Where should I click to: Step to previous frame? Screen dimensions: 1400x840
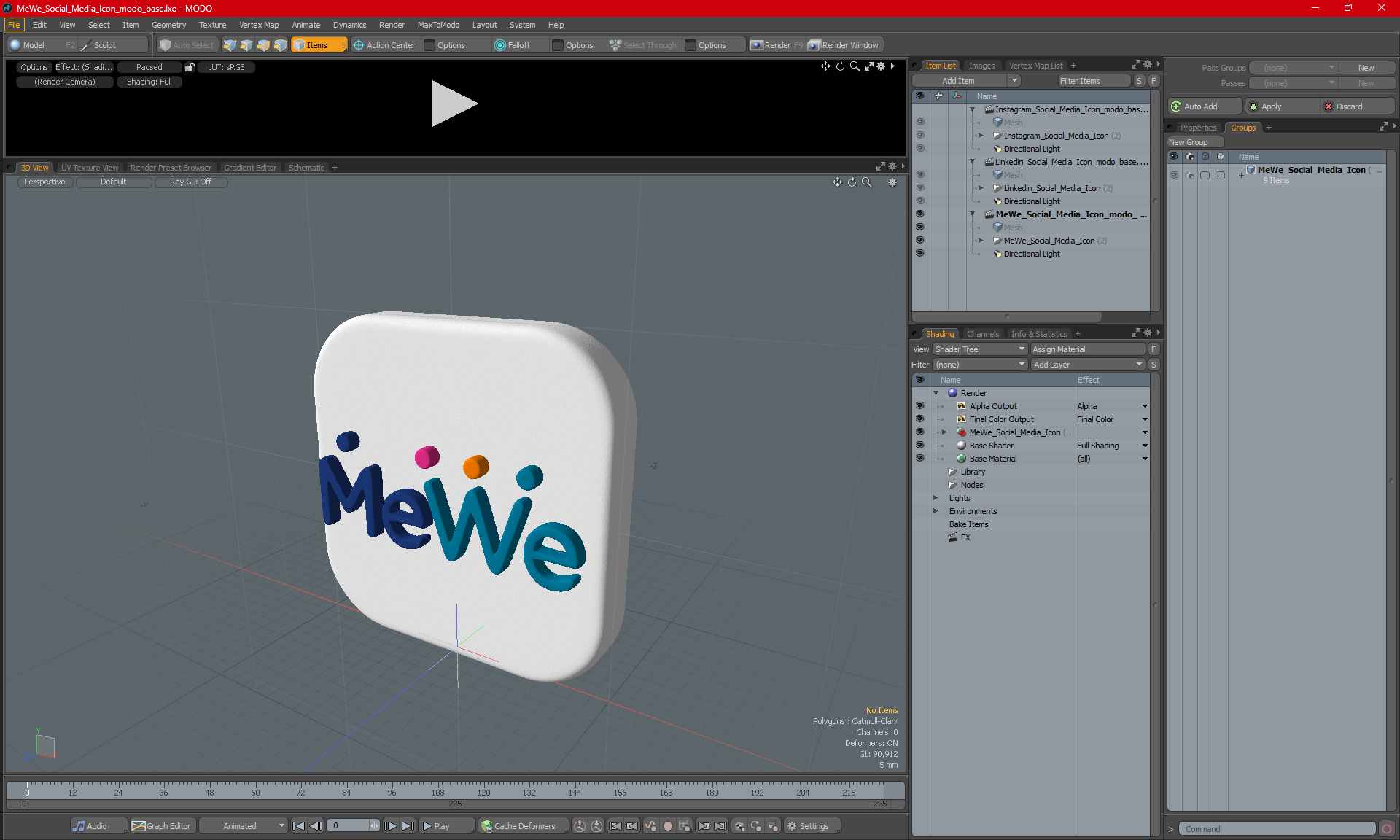point(316,826)
